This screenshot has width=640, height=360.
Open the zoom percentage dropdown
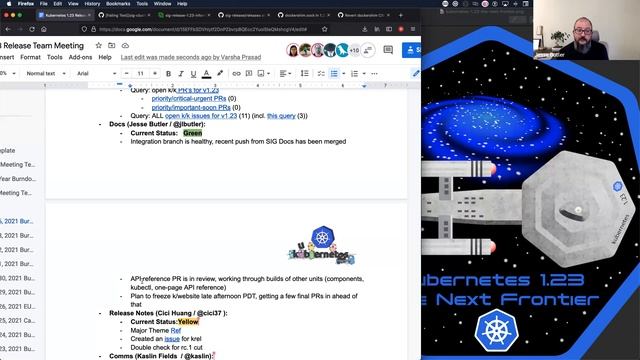pos(8,73)
